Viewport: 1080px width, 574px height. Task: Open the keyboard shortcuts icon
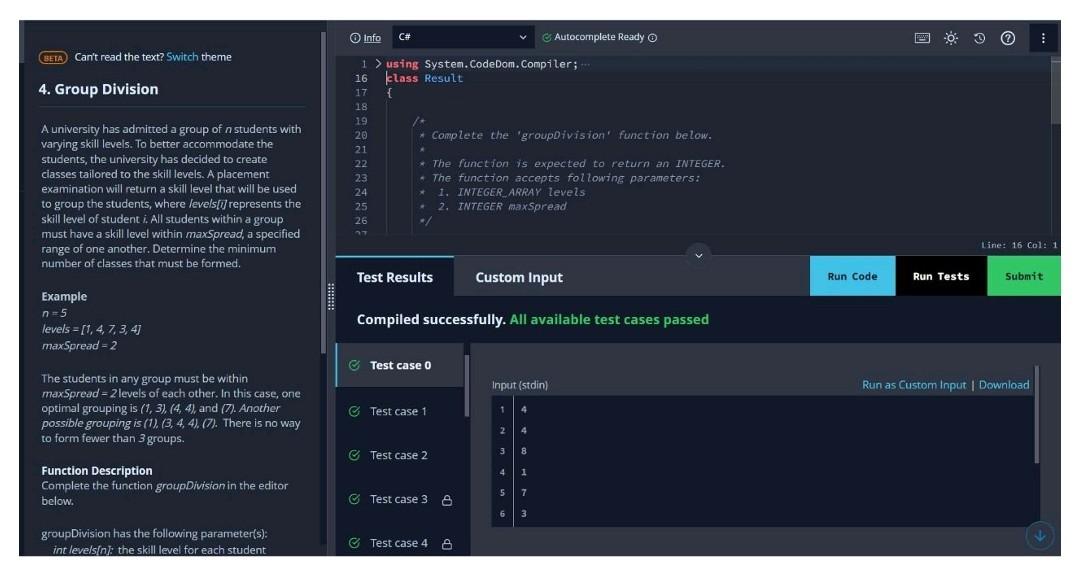[x=922, y=38]
